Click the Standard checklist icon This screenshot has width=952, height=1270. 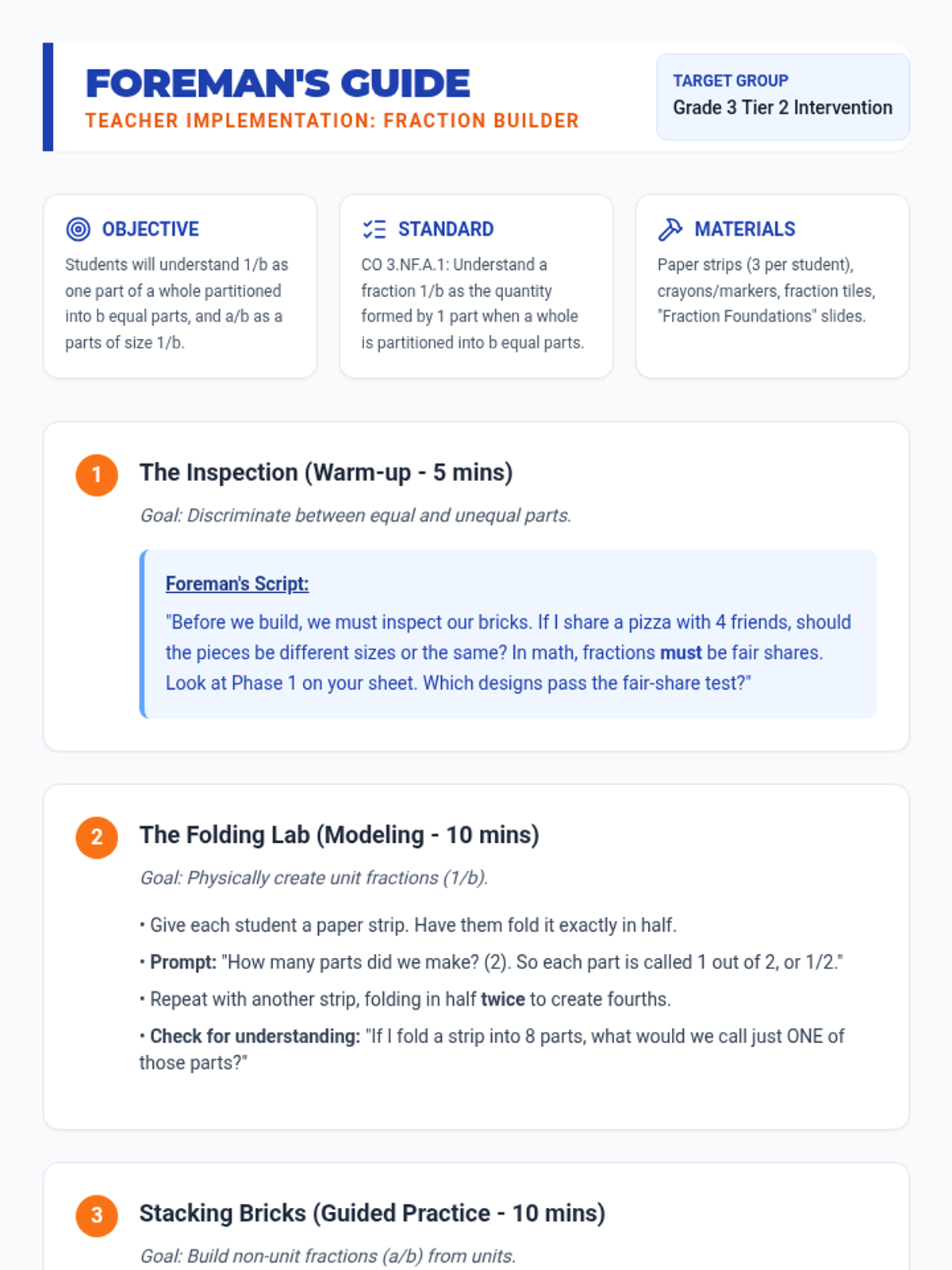coord(374,229)
